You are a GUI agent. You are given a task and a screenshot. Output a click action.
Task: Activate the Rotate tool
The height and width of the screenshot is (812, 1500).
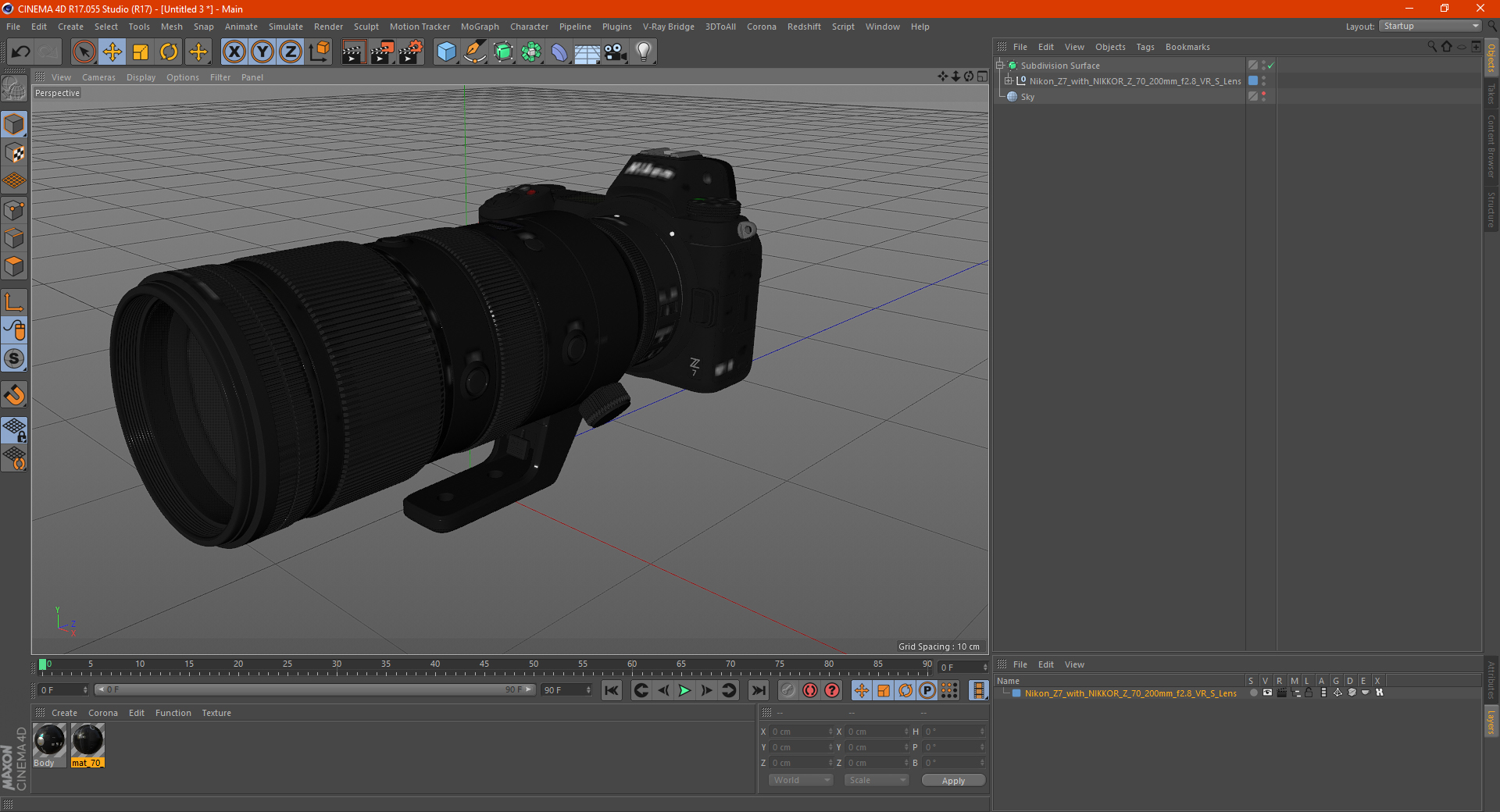pos(169,52)
